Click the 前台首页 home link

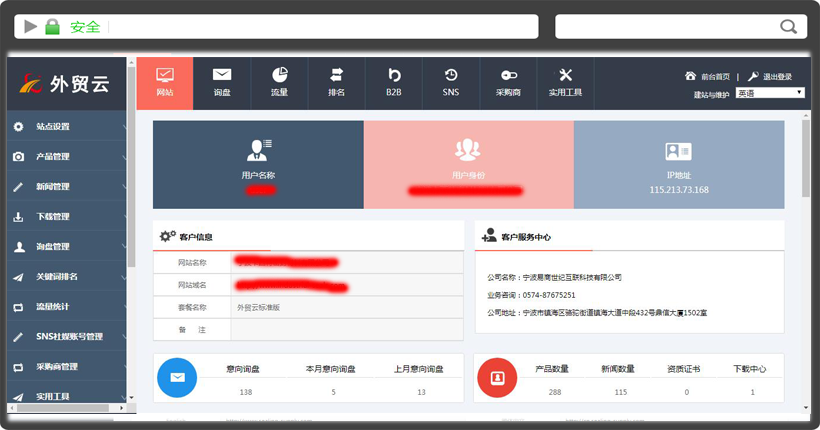coord(708,76)
